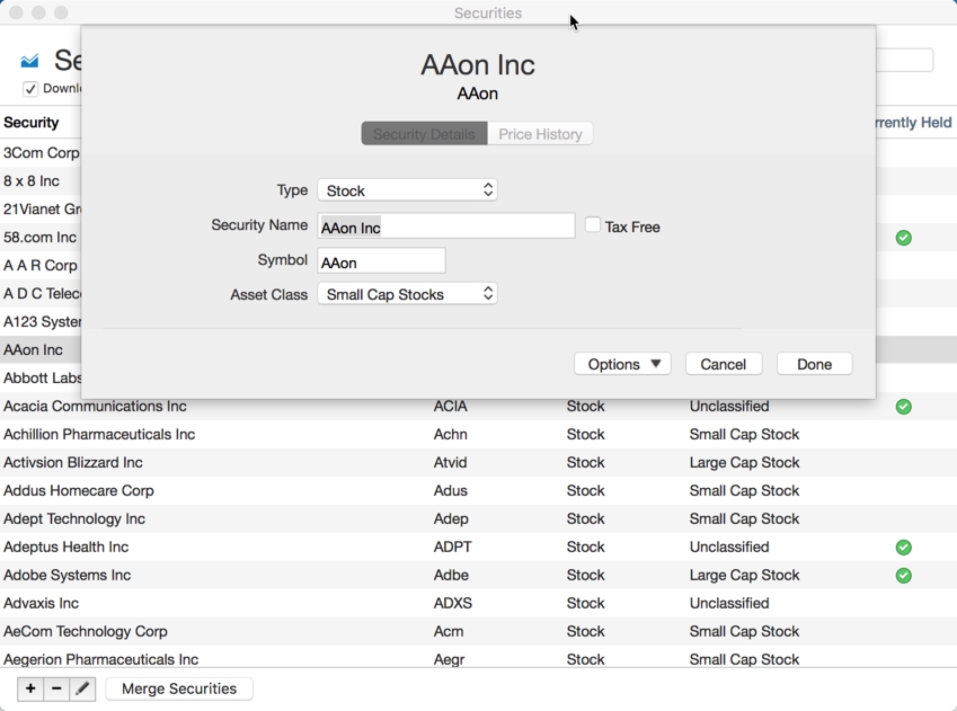Image resolution: width=957 pixels, height=711 pixels.
Task: Select the Advaxis Inc row
Action: point(40,603)
